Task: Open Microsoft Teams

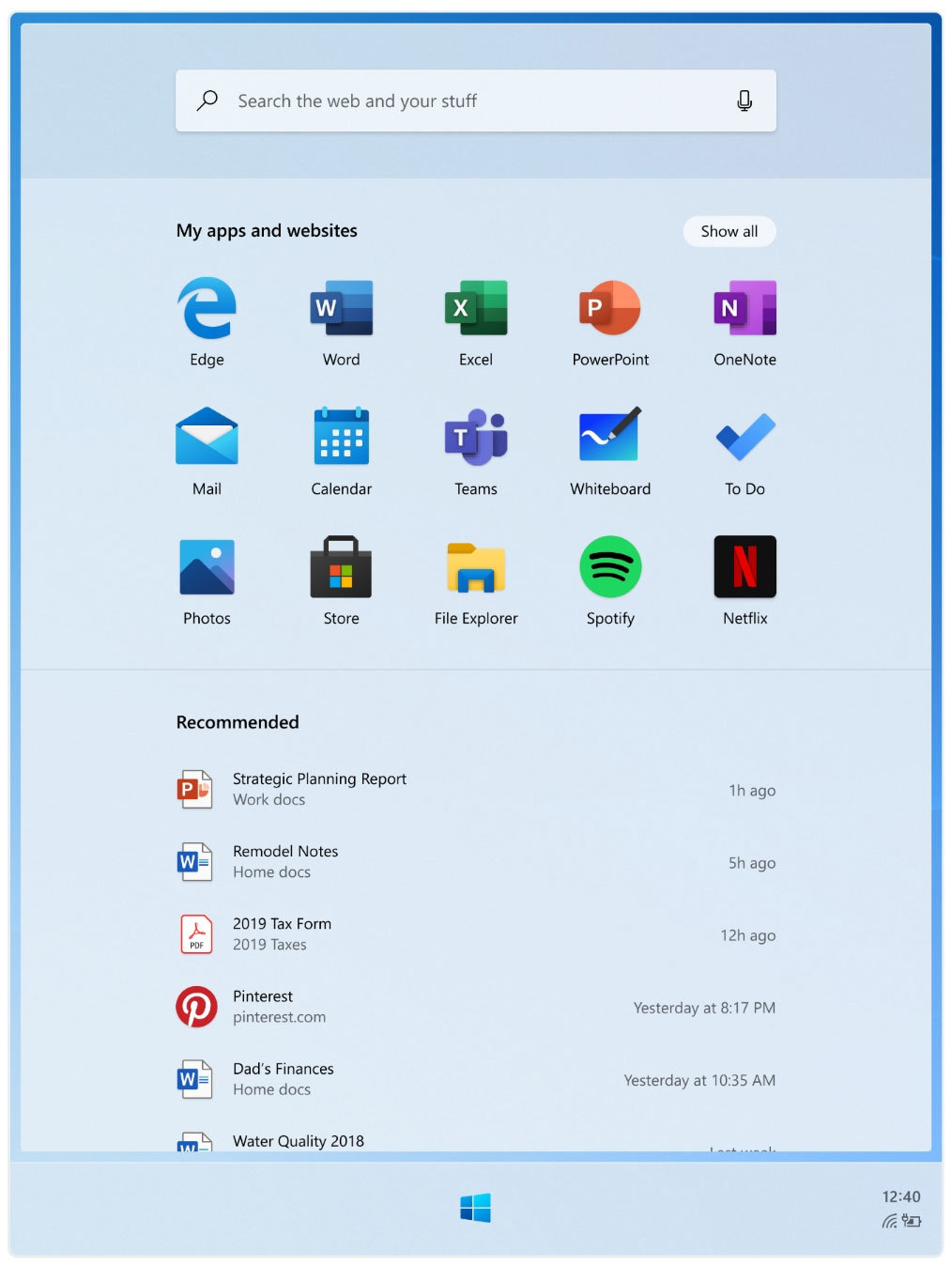Action: (x=475, y=437)
